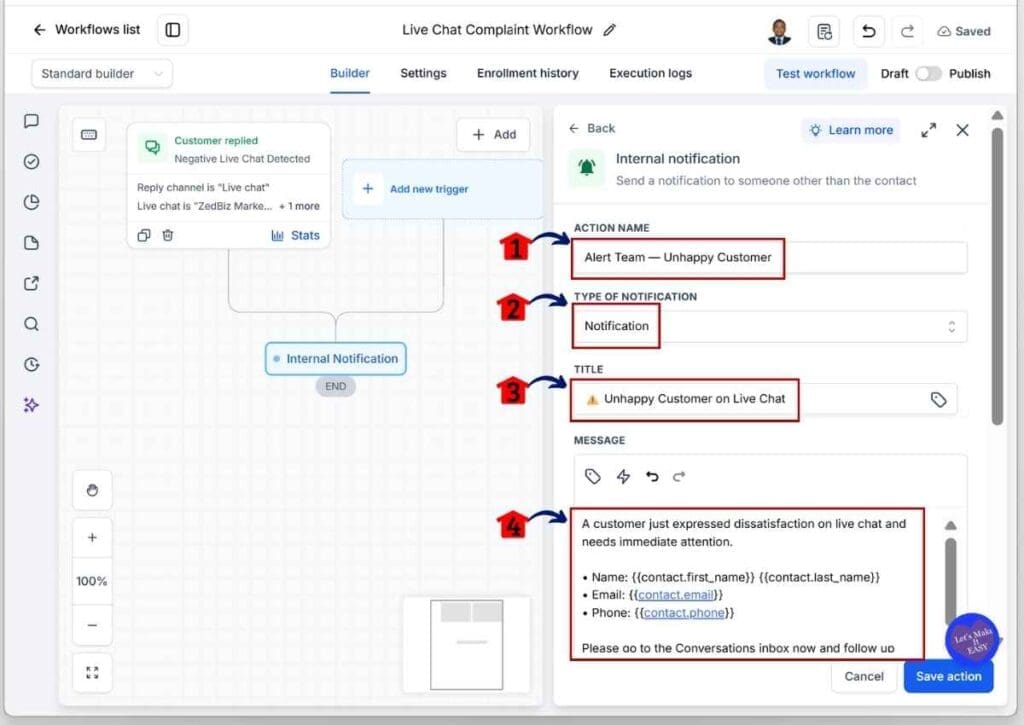Zoom out on the canvas

[92, 625]
